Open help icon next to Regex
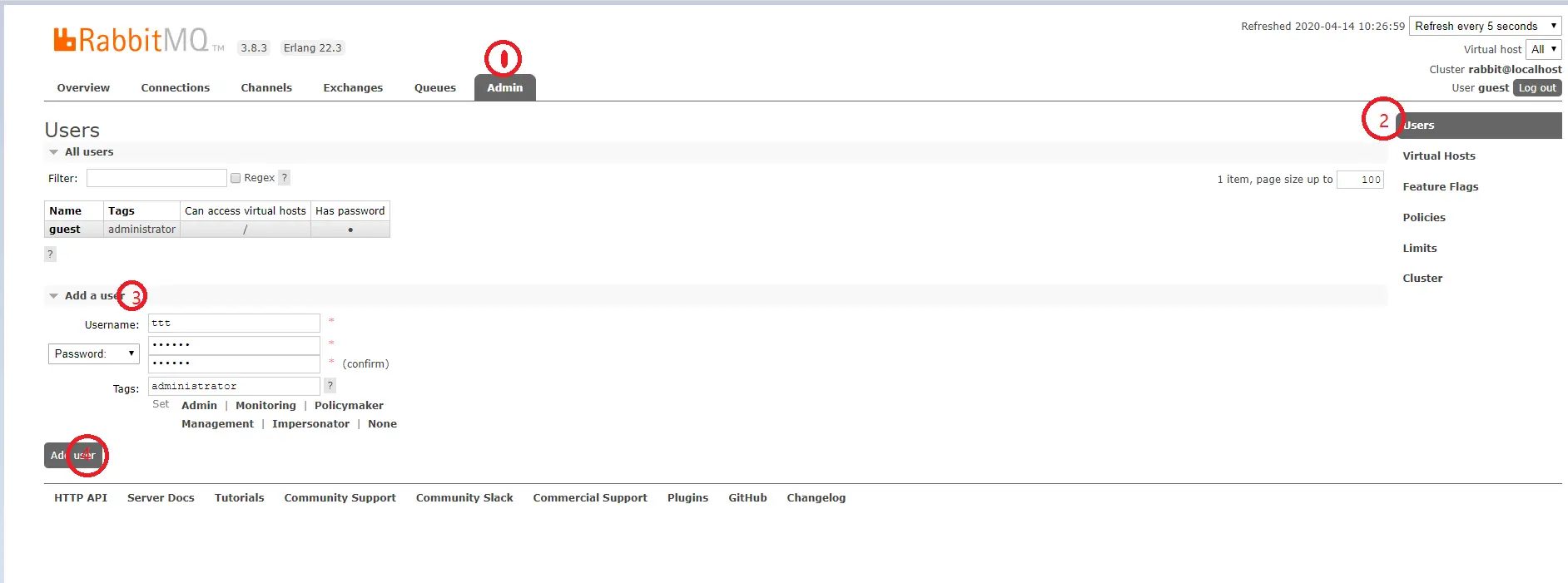The image size is (1568, 583). click(285, 177)
